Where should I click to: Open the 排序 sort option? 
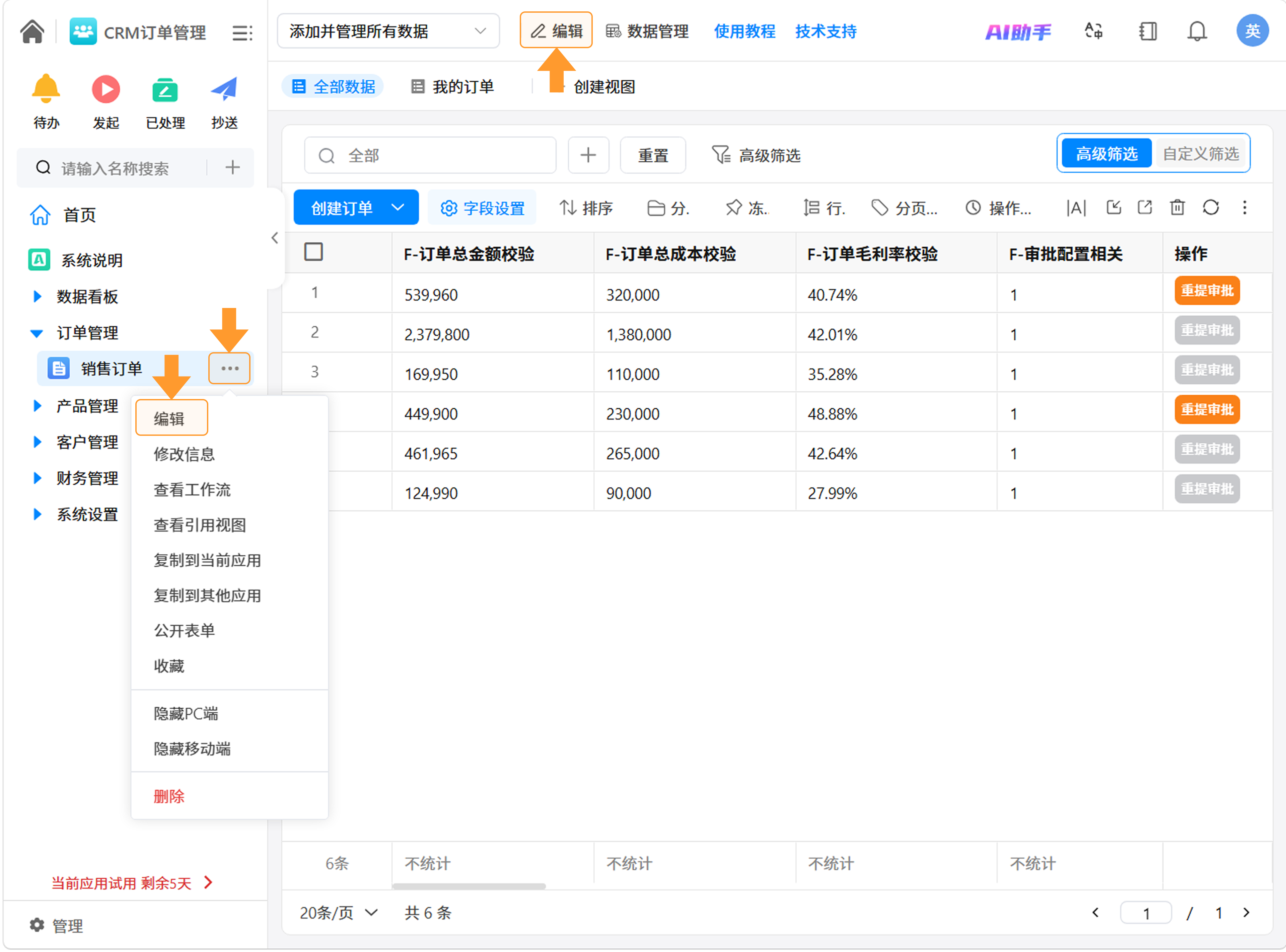pos(586,208)
